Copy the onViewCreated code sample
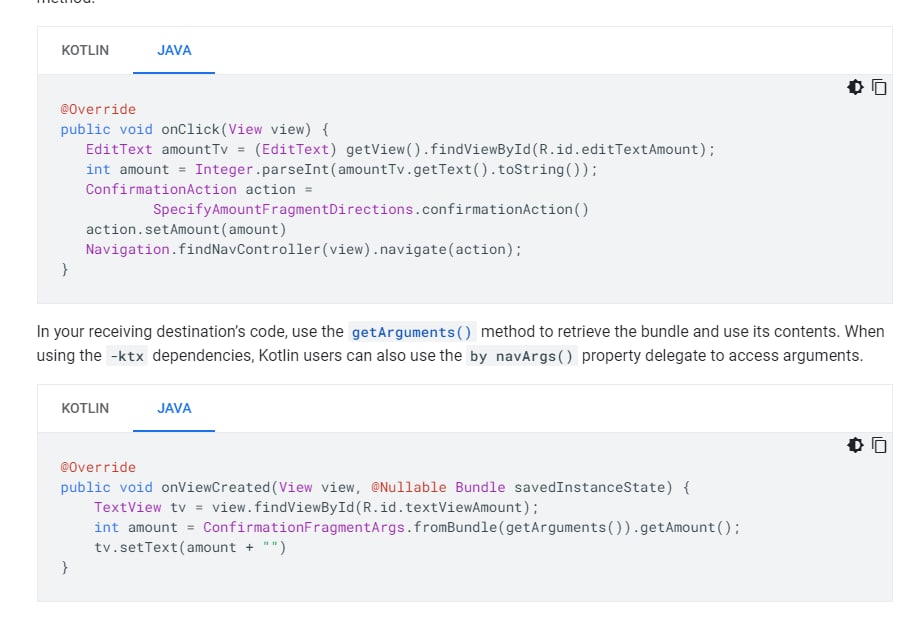The image size is (908, 630). pos(879,445)
